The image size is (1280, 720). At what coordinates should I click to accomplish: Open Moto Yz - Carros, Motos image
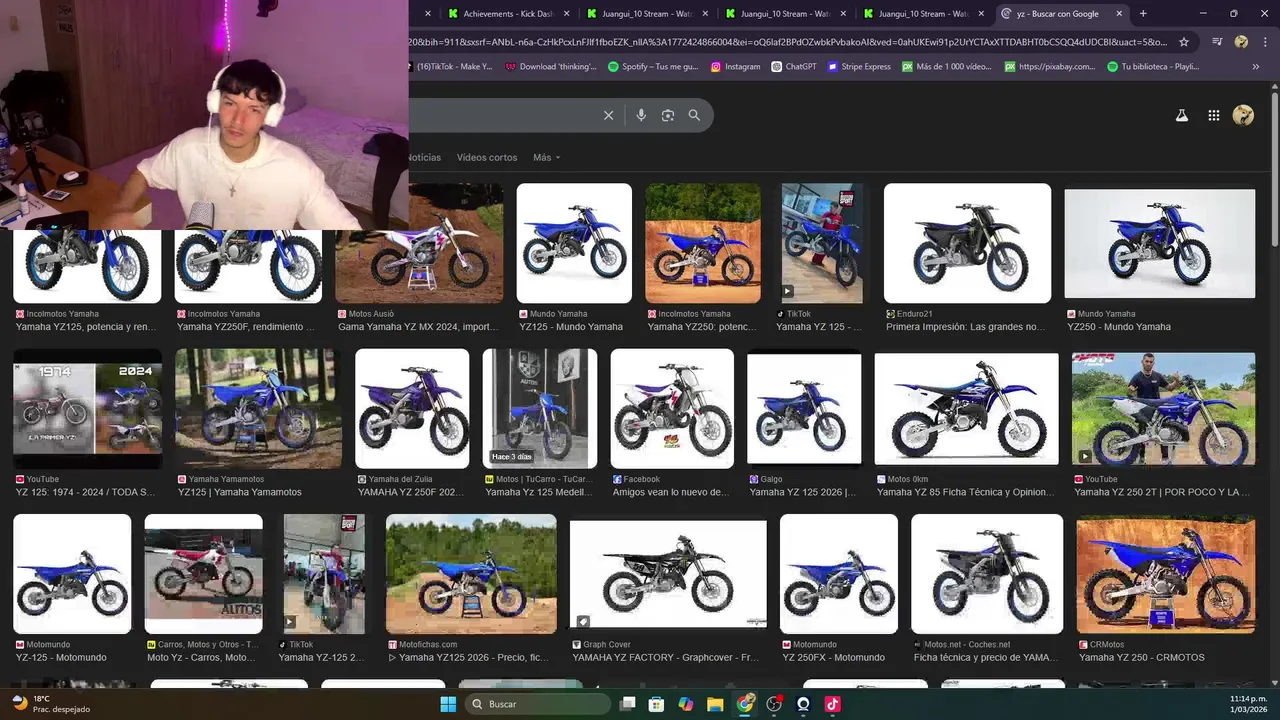[x=203, y=574]
